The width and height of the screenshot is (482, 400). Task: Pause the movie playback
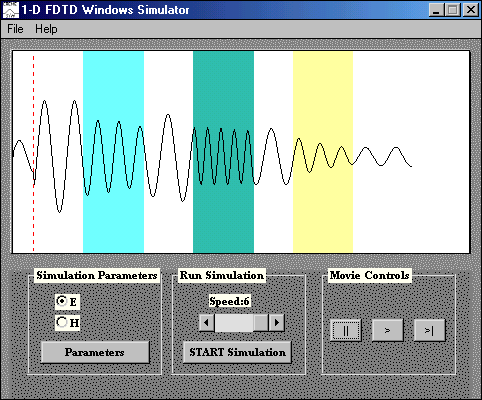[346, 330]
